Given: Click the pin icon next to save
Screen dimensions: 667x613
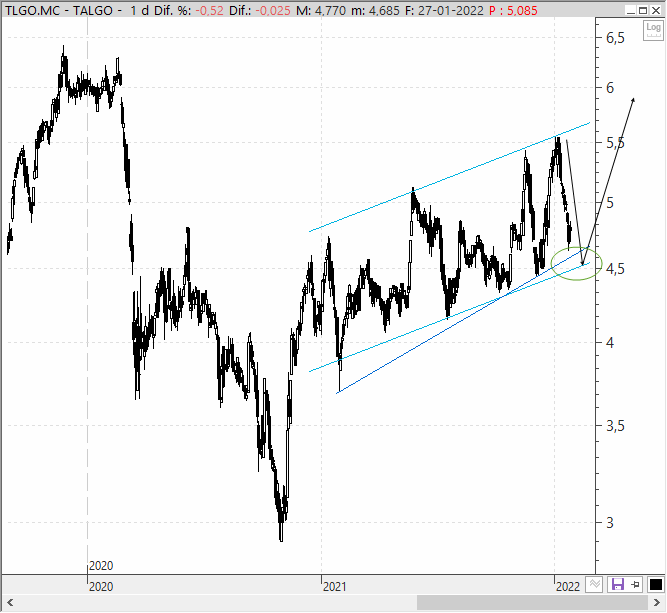Looking at the screenshot, I should click(x=636, y=585).
